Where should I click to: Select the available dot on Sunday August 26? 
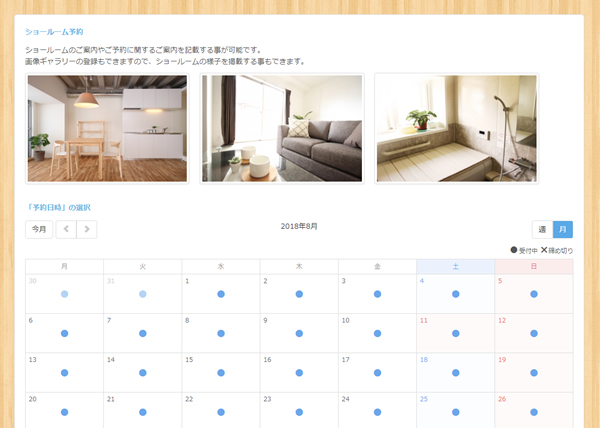(x=534, y=411)
